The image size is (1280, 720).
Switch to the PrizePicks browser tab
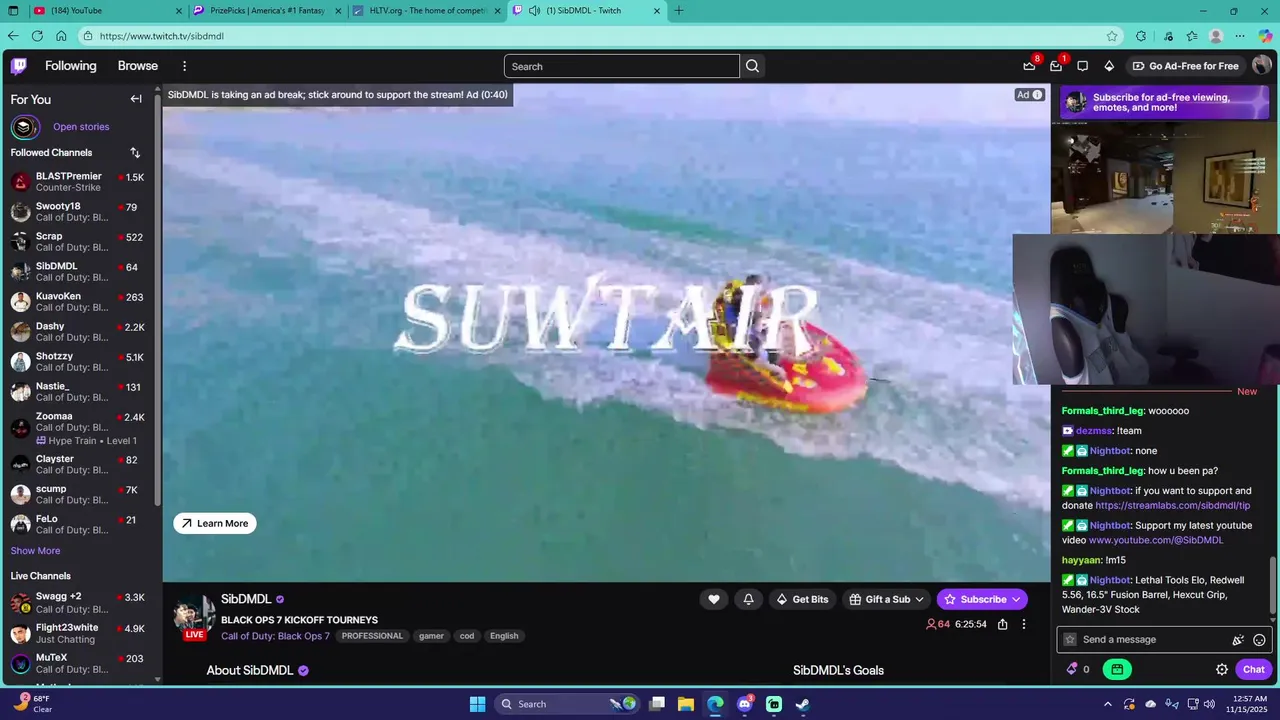268,11
